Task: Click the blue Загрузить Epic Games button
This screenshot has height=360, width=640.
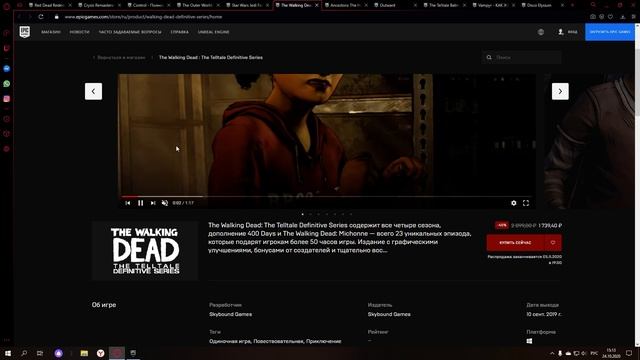Action: (x=610, y=32)
